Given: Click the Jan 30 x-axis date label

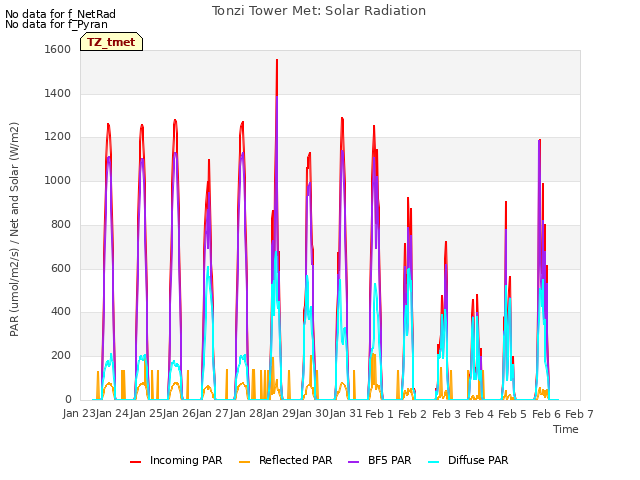Looking at the screenshot, I should [x=313, y=414].
